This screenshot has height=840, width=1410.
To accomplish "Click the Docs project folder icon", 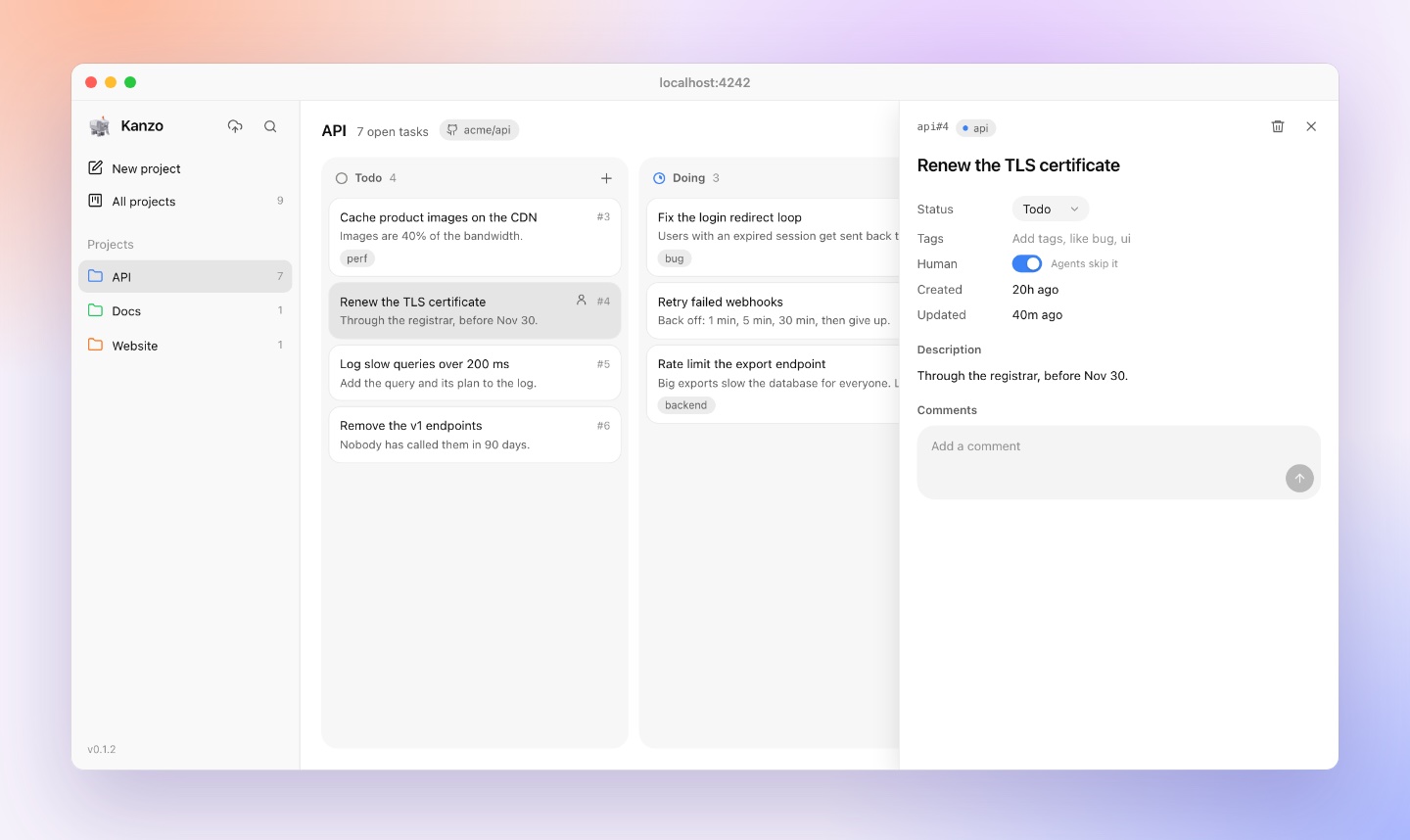I will [x=95, y=310].
